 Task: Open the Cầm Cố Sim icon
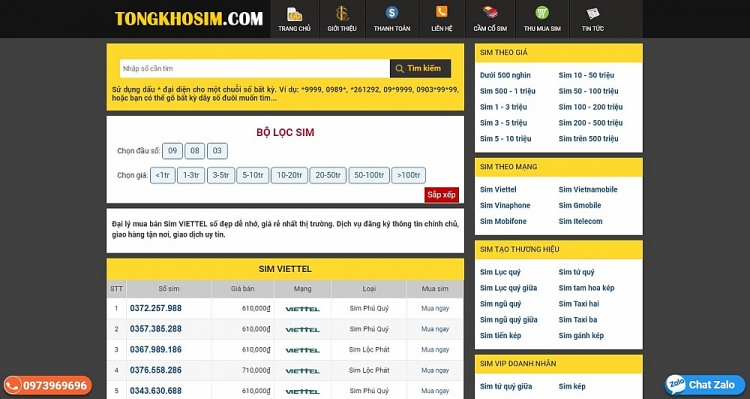coord(490,12)
